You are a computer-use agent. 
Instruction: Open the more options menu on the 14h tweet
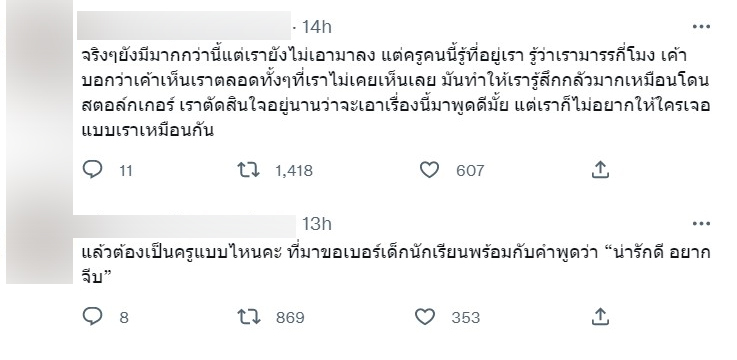tap(701, 27)
